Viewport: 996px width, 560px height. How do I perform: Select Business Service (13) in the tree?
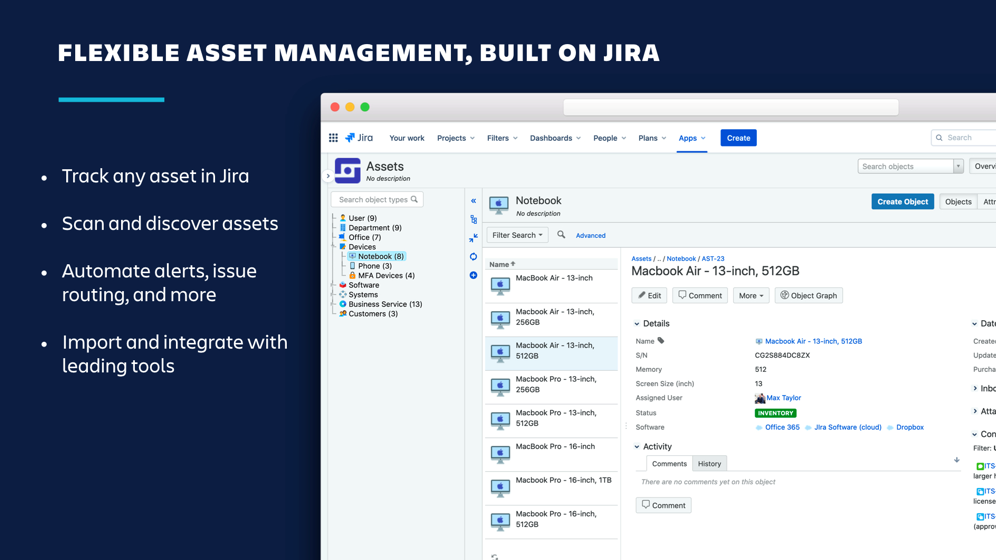pyautogui.click(x=385, y=304)
